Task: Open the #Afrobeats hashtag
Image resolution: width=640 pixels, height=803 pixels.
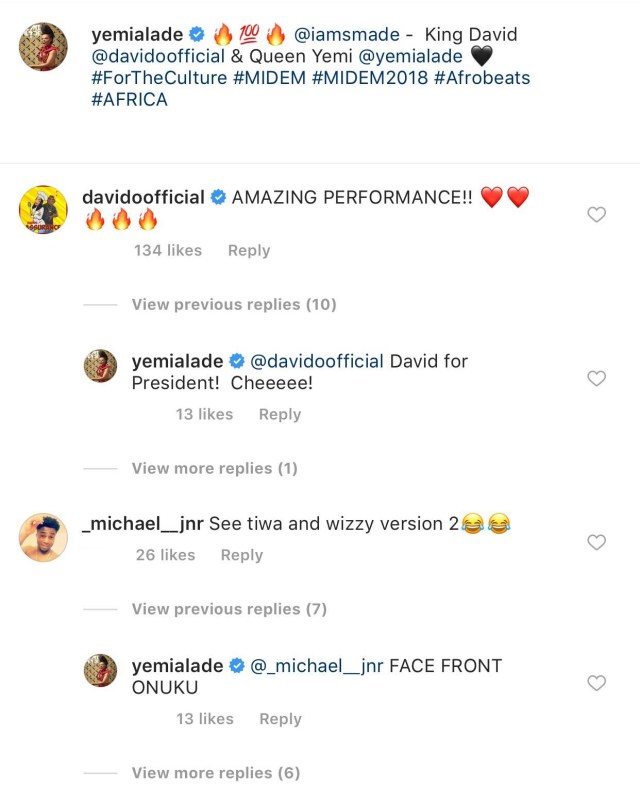Action: tap(475, 79)
